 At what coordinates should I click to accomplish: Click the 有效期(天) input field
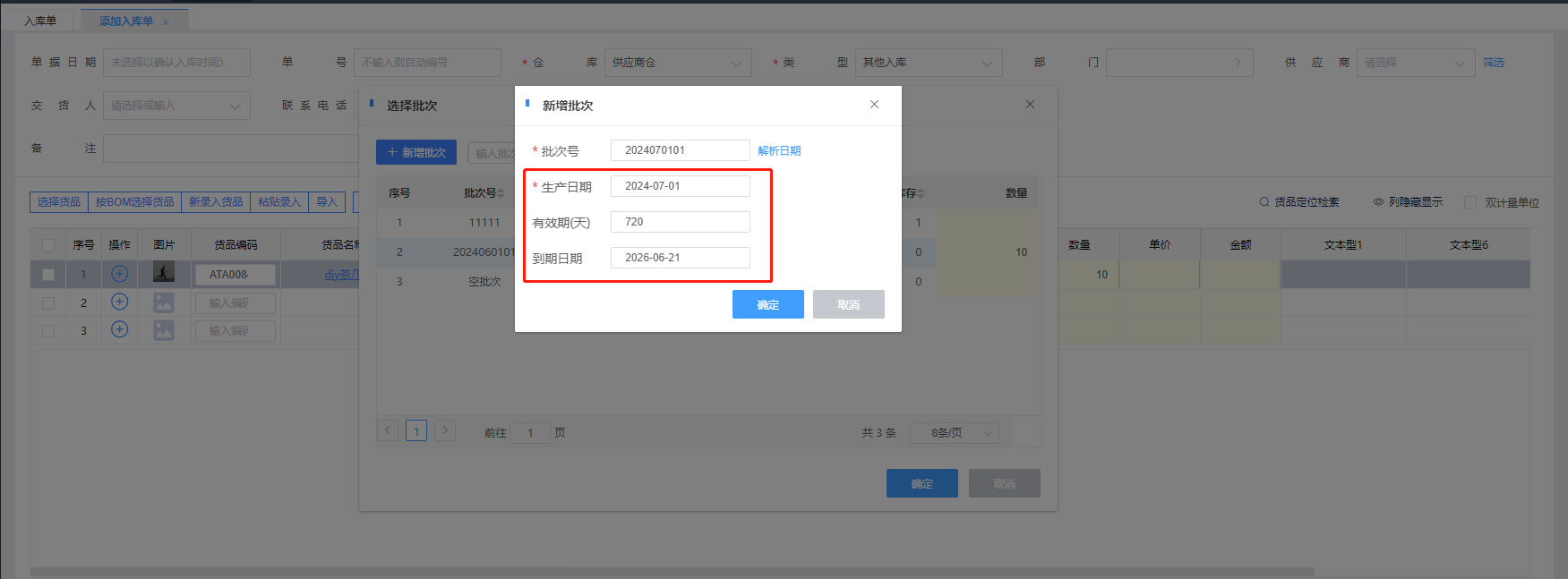681,222
